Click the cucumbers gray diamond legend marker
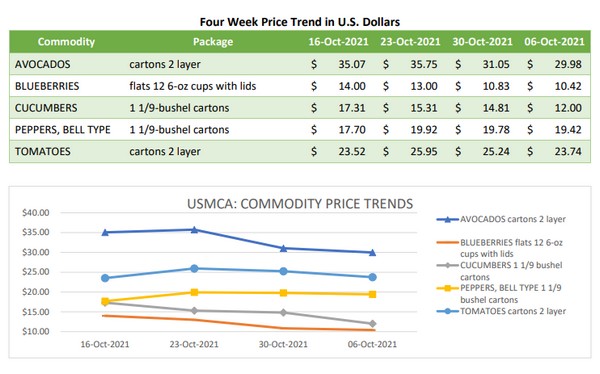 (447, 265)
